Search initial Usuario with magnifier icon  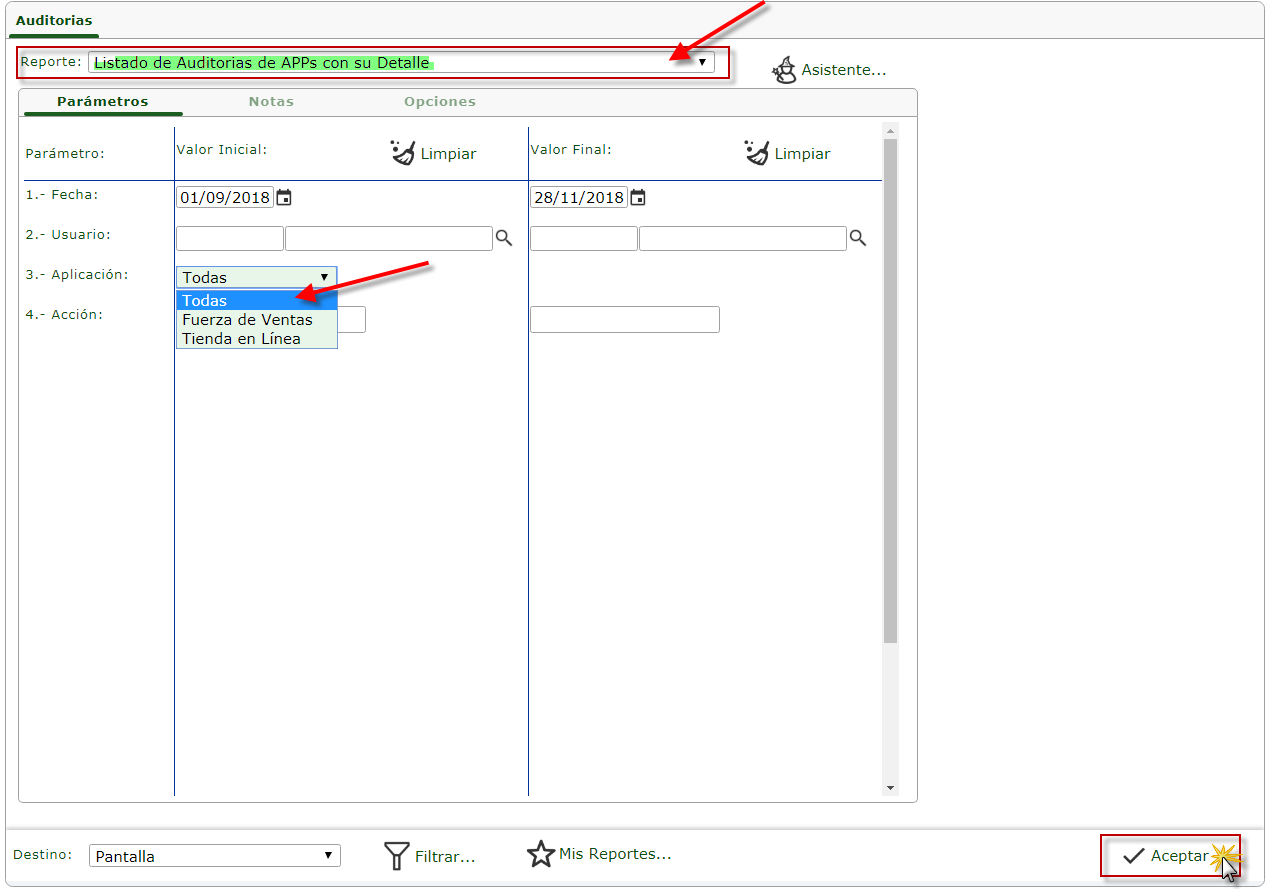pyautogui.click(x=504, y=238)
